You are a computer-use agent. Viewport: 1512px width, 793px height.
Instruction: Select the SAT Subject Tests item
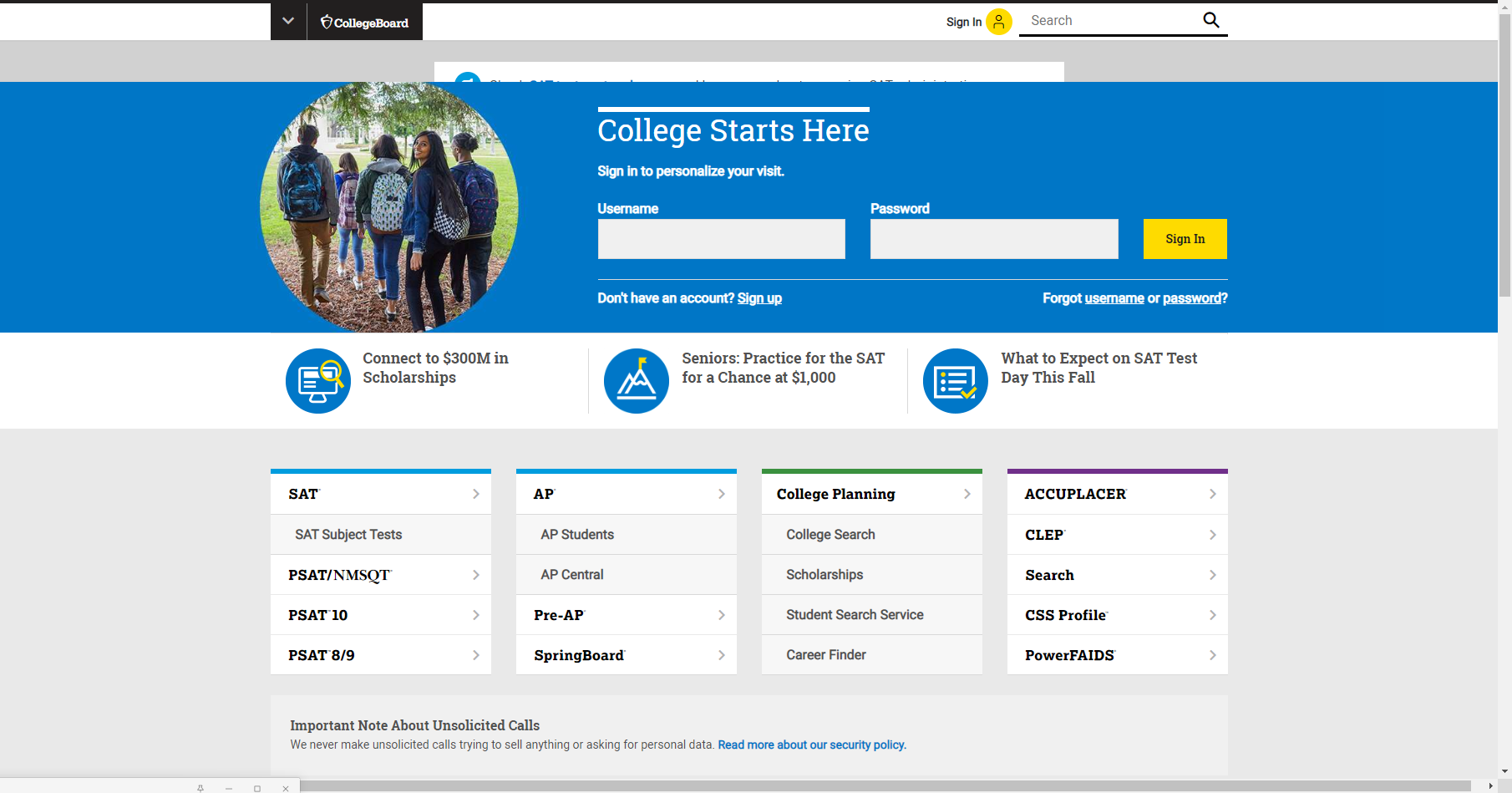tap(348, 535)
